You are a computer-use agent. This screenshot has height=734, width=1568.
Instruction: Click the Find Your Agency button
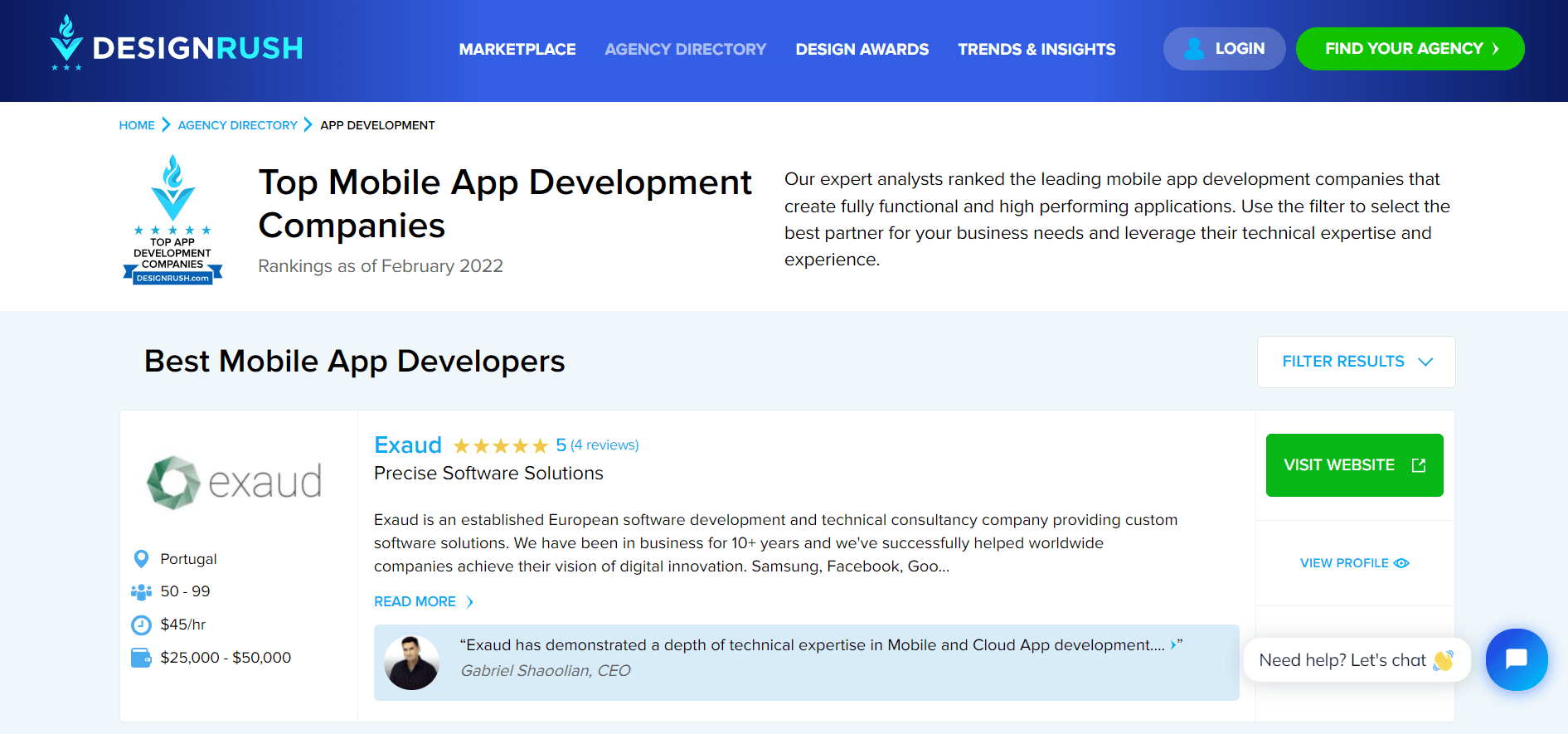pos(1410,49)
